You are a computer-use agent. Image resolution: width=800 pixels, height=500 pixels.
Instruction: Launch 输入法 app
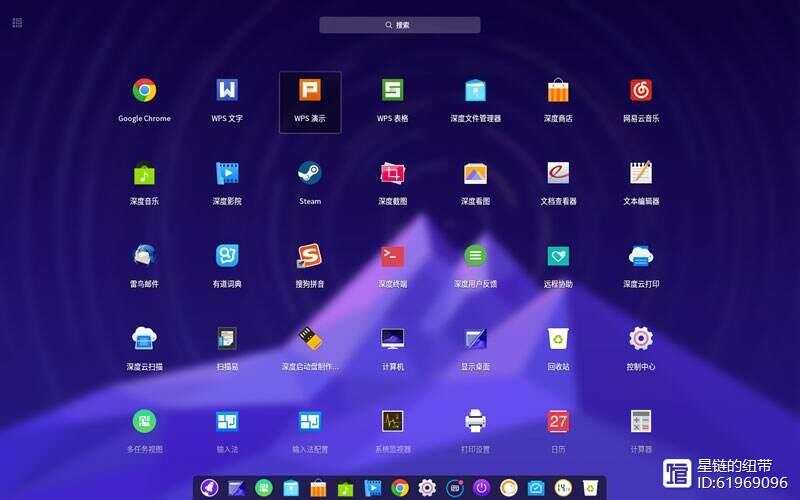click(227, 421)
